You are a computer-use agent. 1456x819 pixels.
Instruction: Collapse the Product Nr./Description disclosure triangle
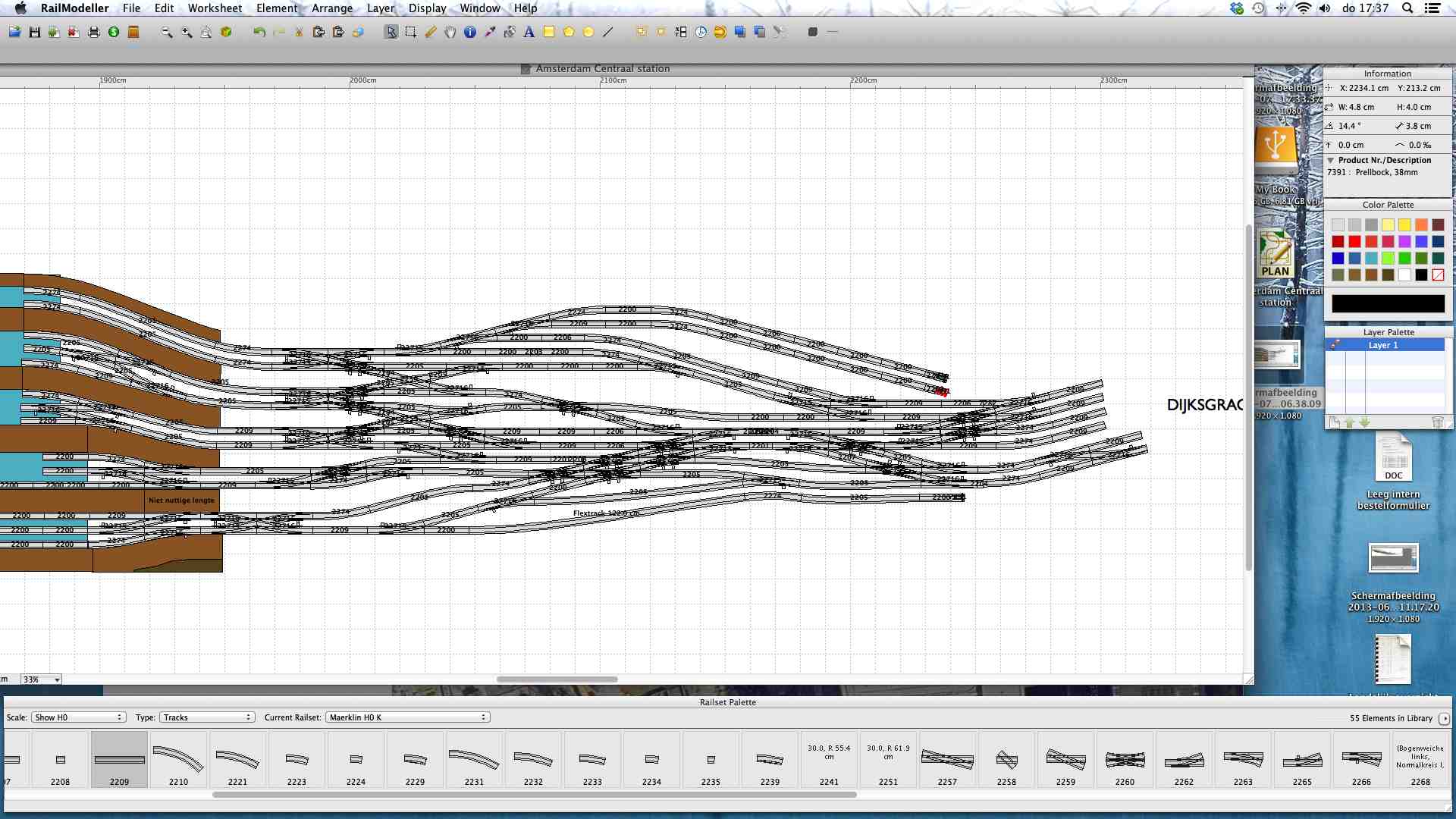(1330, 160)
